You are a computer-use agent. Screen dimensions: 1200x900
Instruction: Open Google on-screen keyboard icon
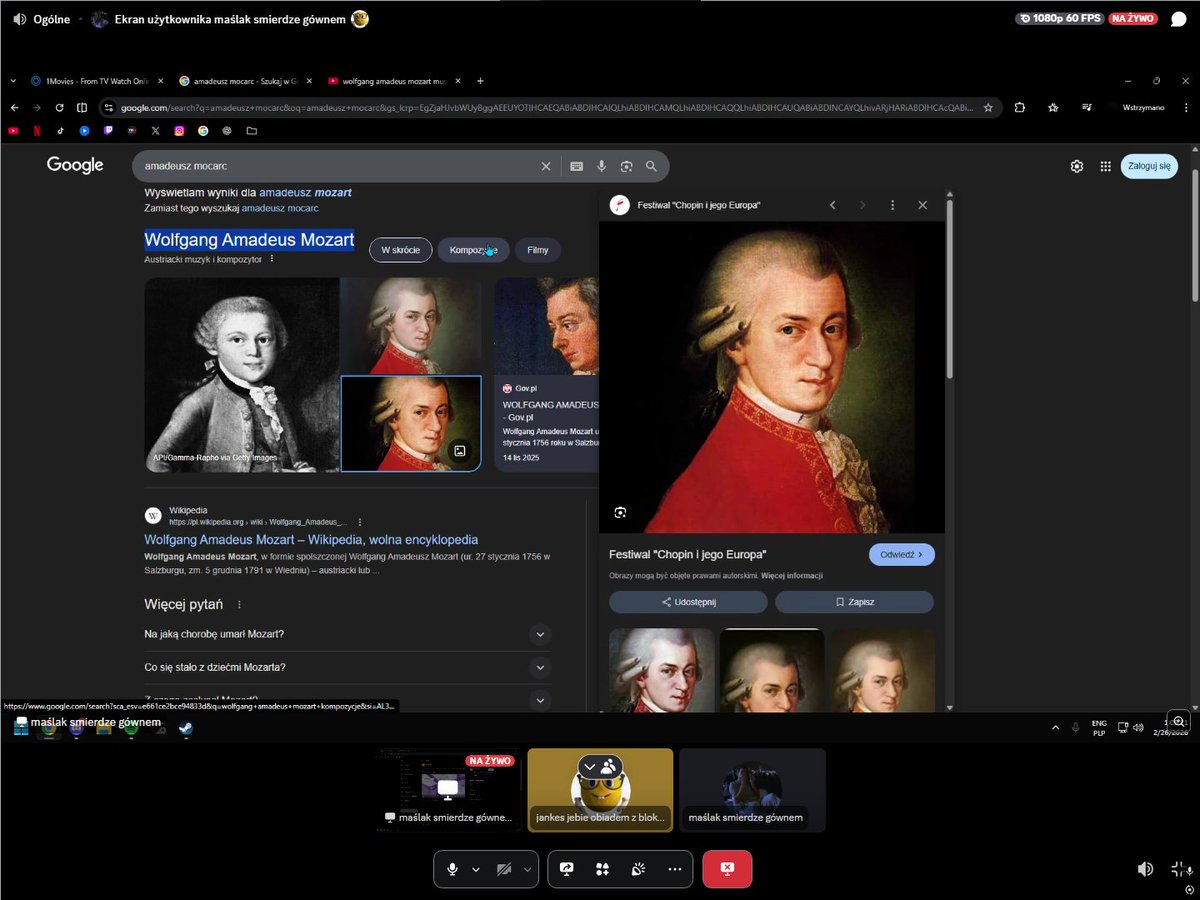pyautogui.click(x=576, y=166)
